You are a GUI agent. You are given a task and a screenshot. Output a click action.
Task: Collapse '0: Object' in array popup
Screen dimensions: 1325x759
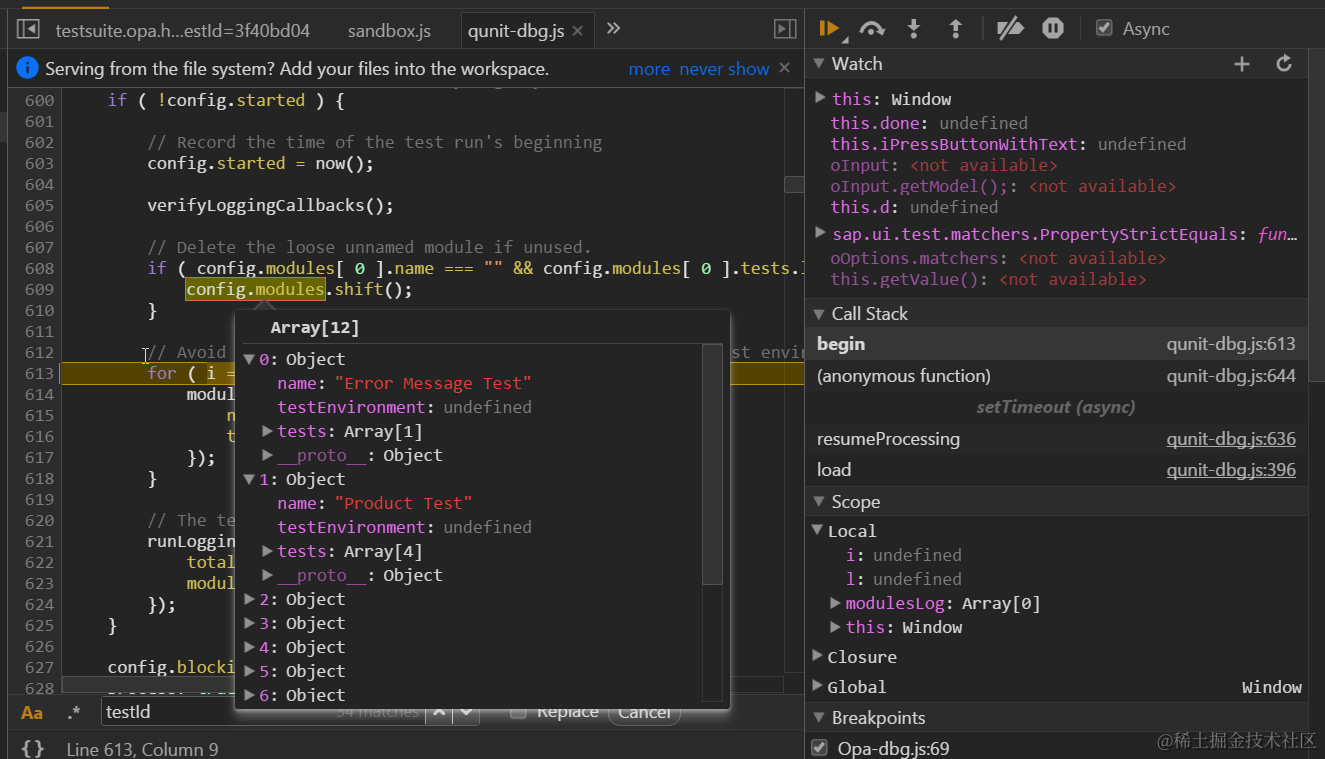pos(249,359)
